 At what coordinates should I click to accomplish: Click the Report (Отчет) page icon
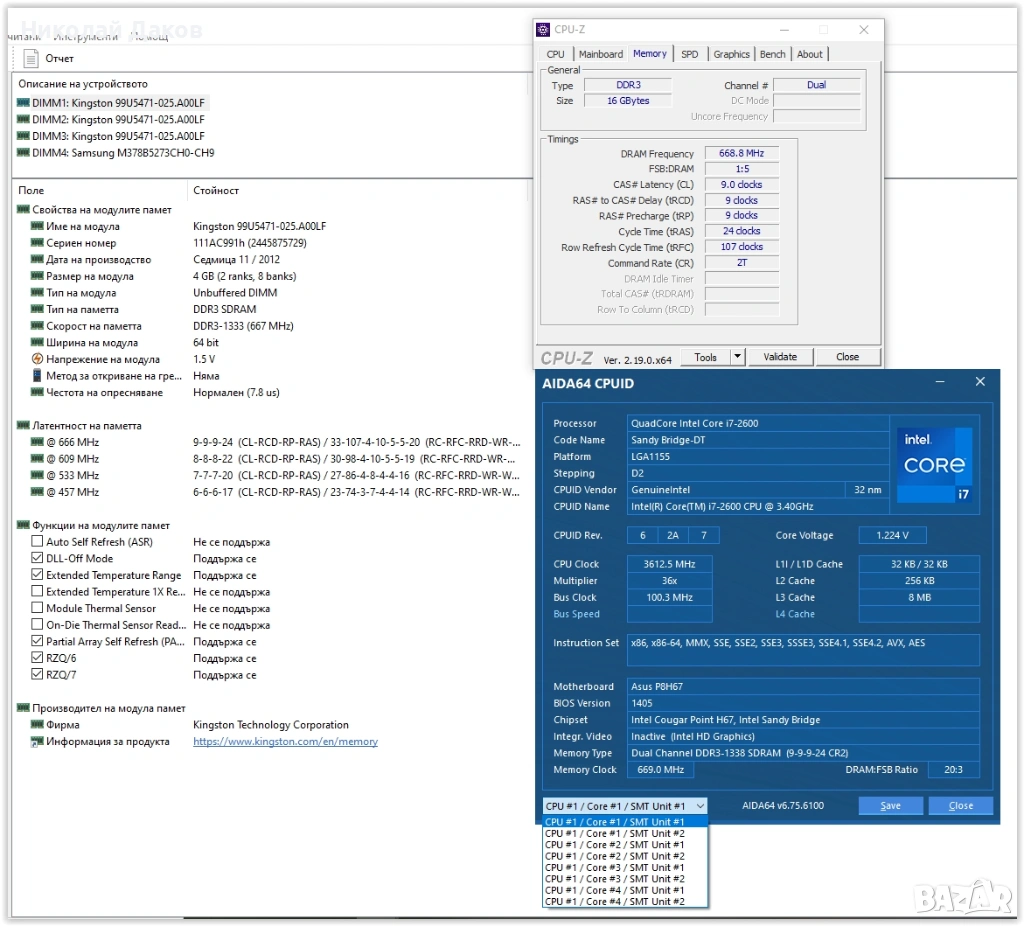pos(31,58)
